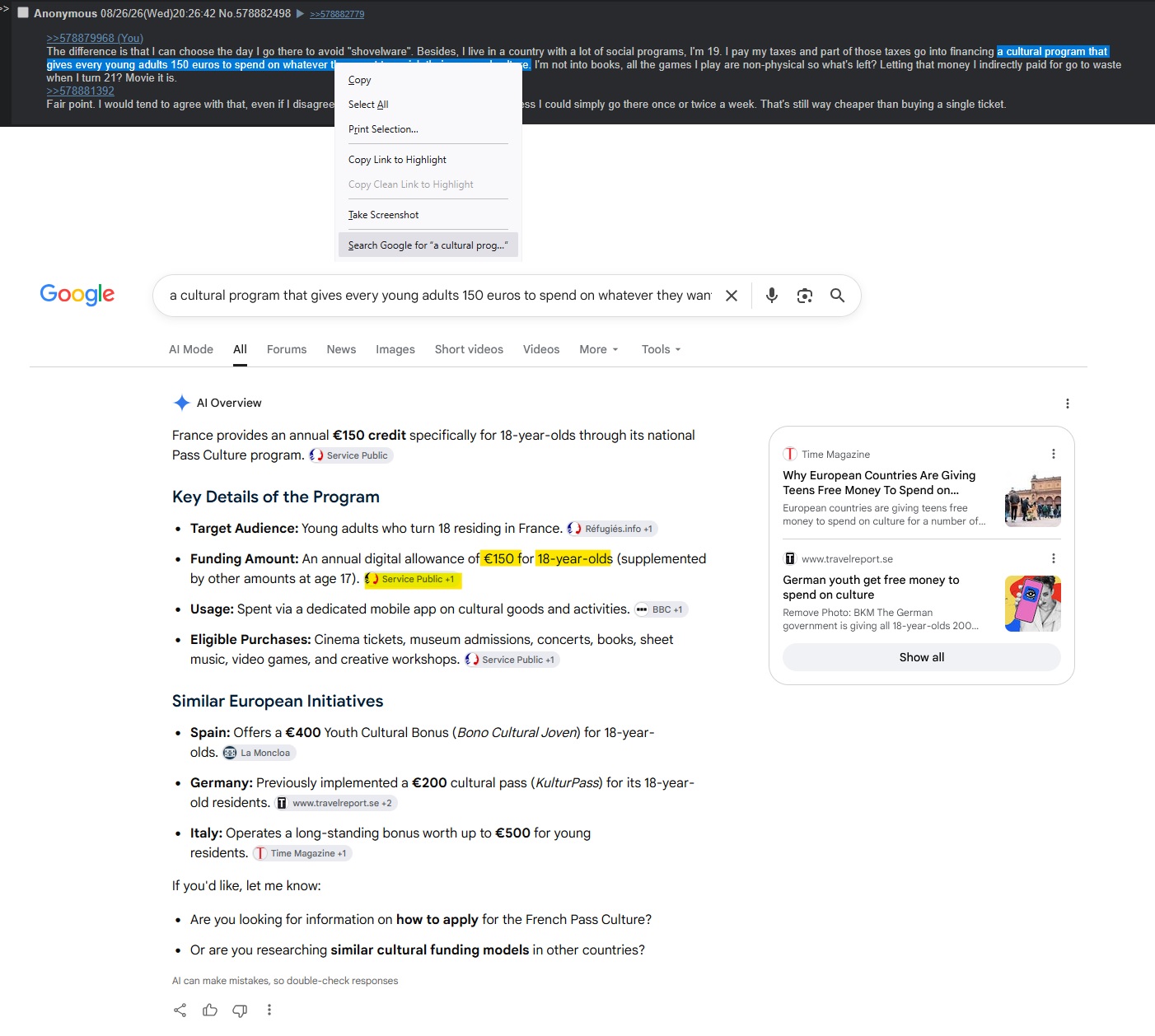Open Time Magazine article on European teens

click(x=879, y=483)
